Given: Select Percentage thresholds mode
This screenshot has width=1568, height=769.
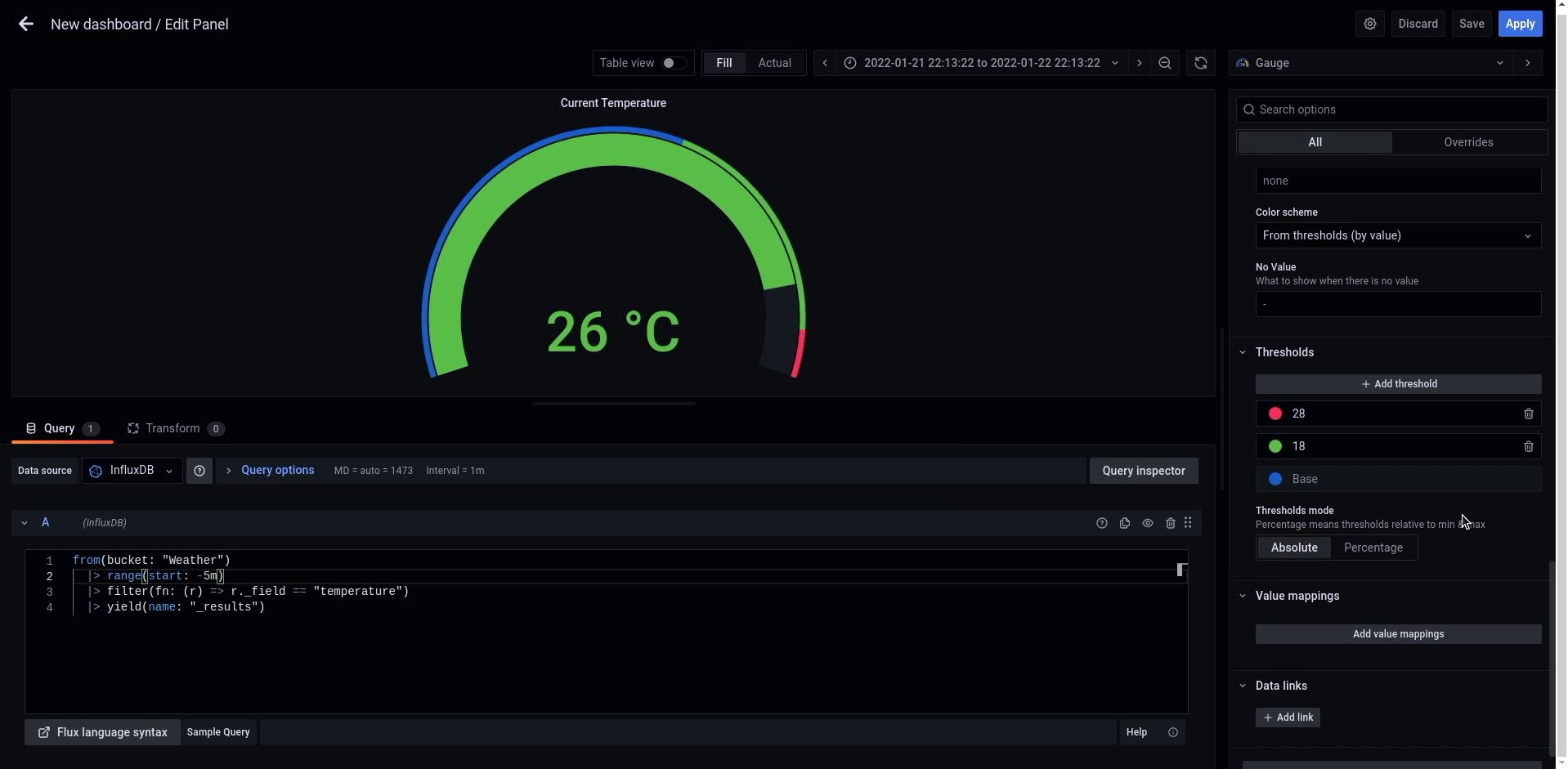Looking at the screenshot, I should [x=1373, y=548].
